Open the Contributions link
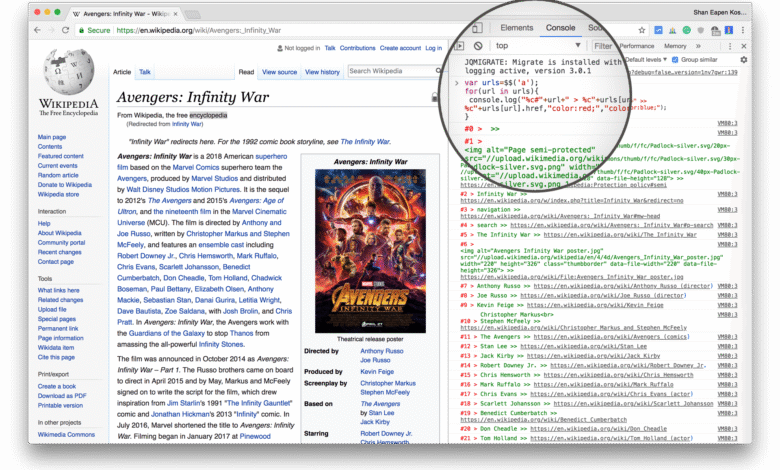Screen dimensions: 780x470 tap(358, 48)
